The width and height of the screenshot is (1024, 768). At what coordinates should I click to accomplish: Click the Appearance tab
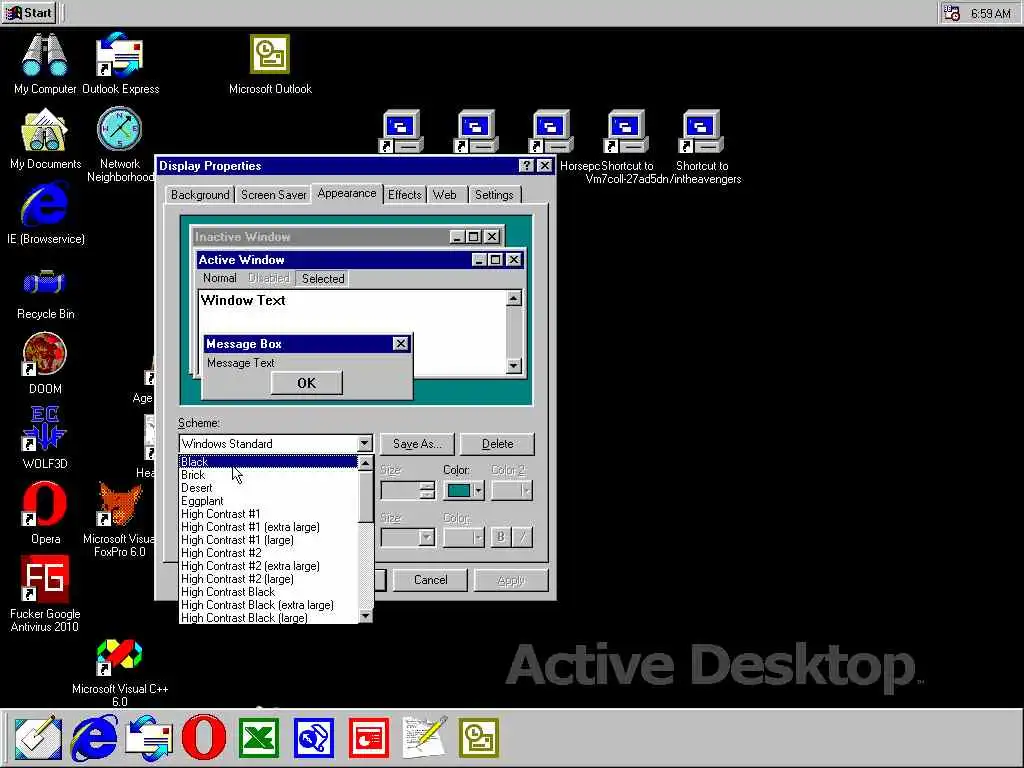coord(347,193)
